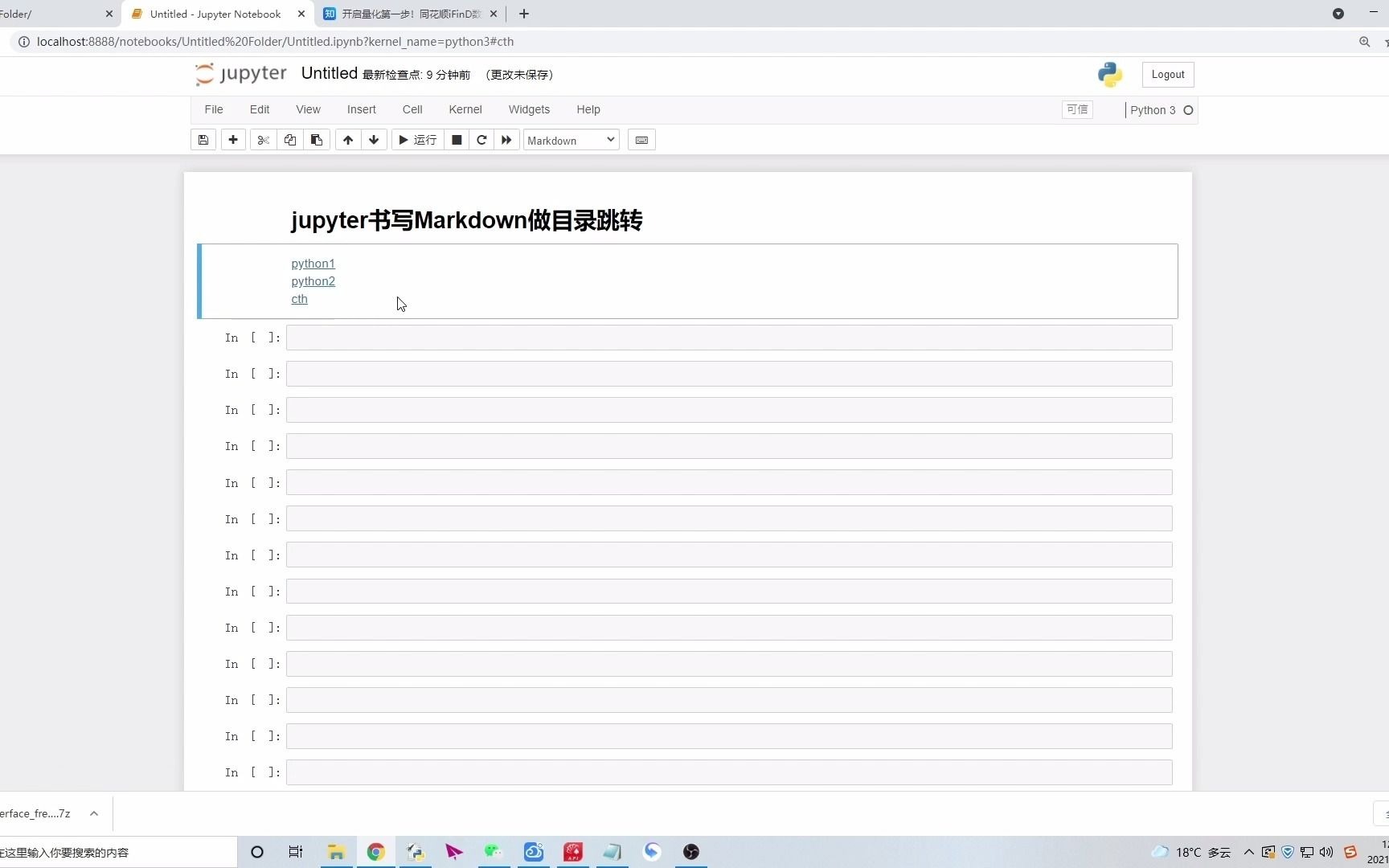1389x868 pixels.
Task: Open the Edit menu
Action: click(260, 109)
